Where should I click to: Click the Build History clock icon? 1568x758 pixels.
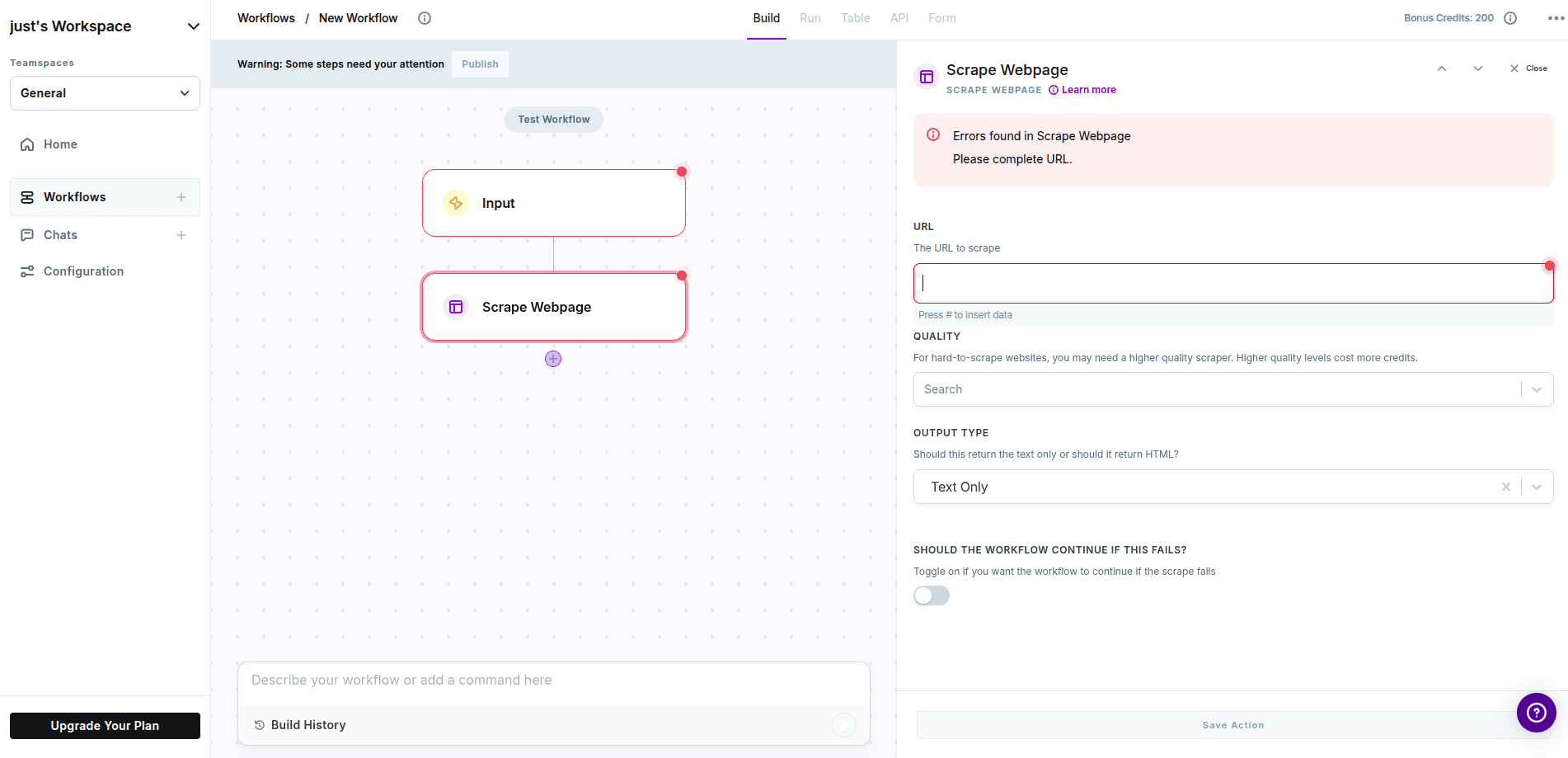coord(259,725)
